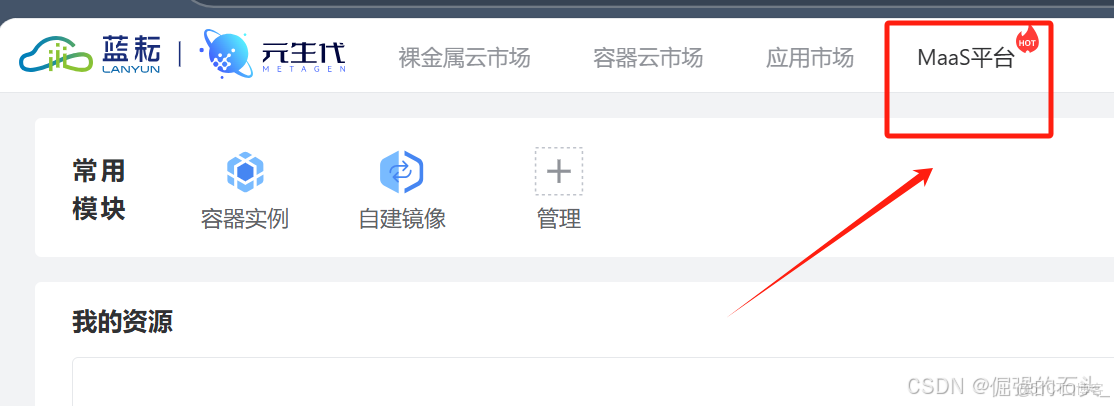The width and height of the screenshot is (1114, 406).
Task: Click the Lanyun cloud logo icon
Action: (55, 57)
